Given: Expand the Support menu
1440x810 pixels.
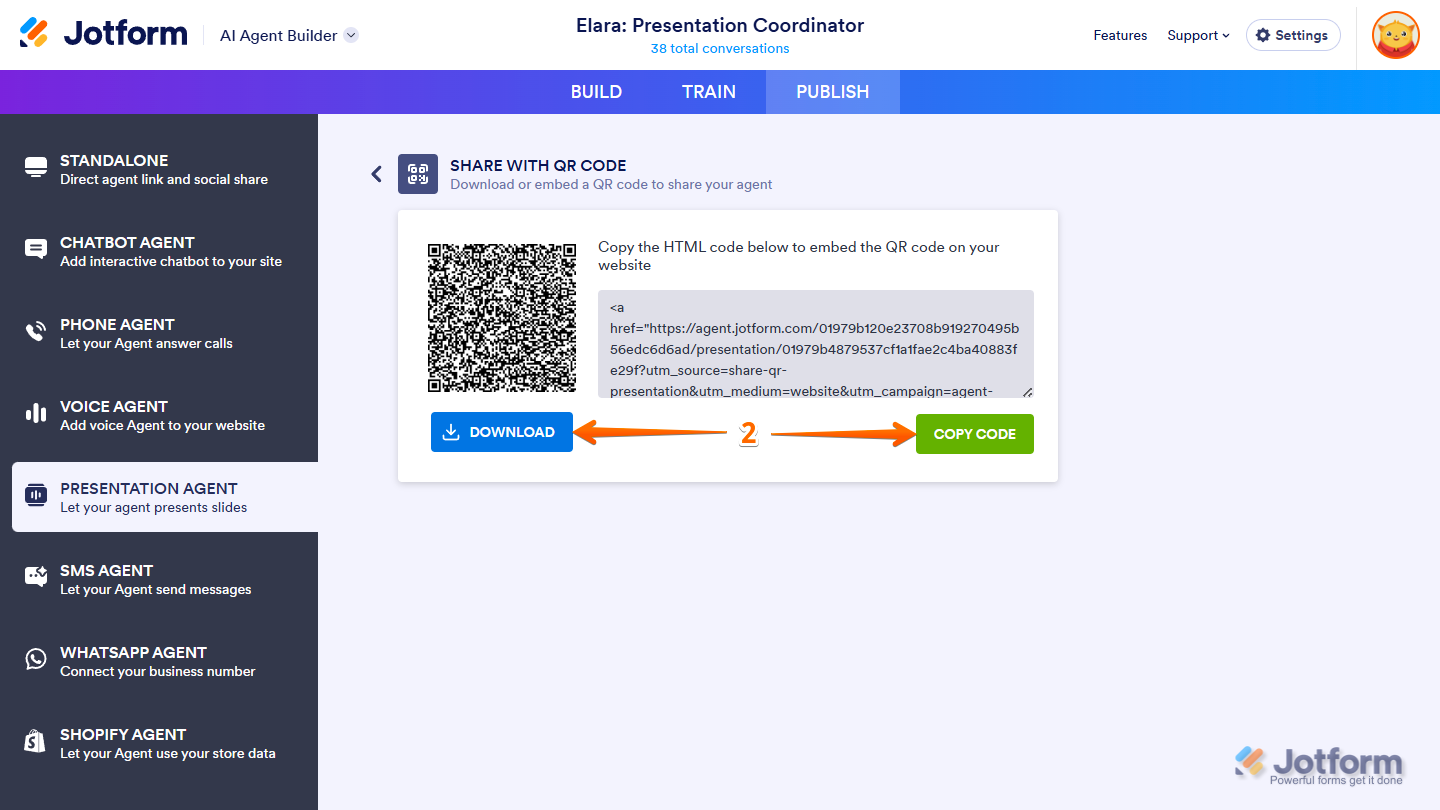Looking at the screenshot, I should pos(1198,35).
